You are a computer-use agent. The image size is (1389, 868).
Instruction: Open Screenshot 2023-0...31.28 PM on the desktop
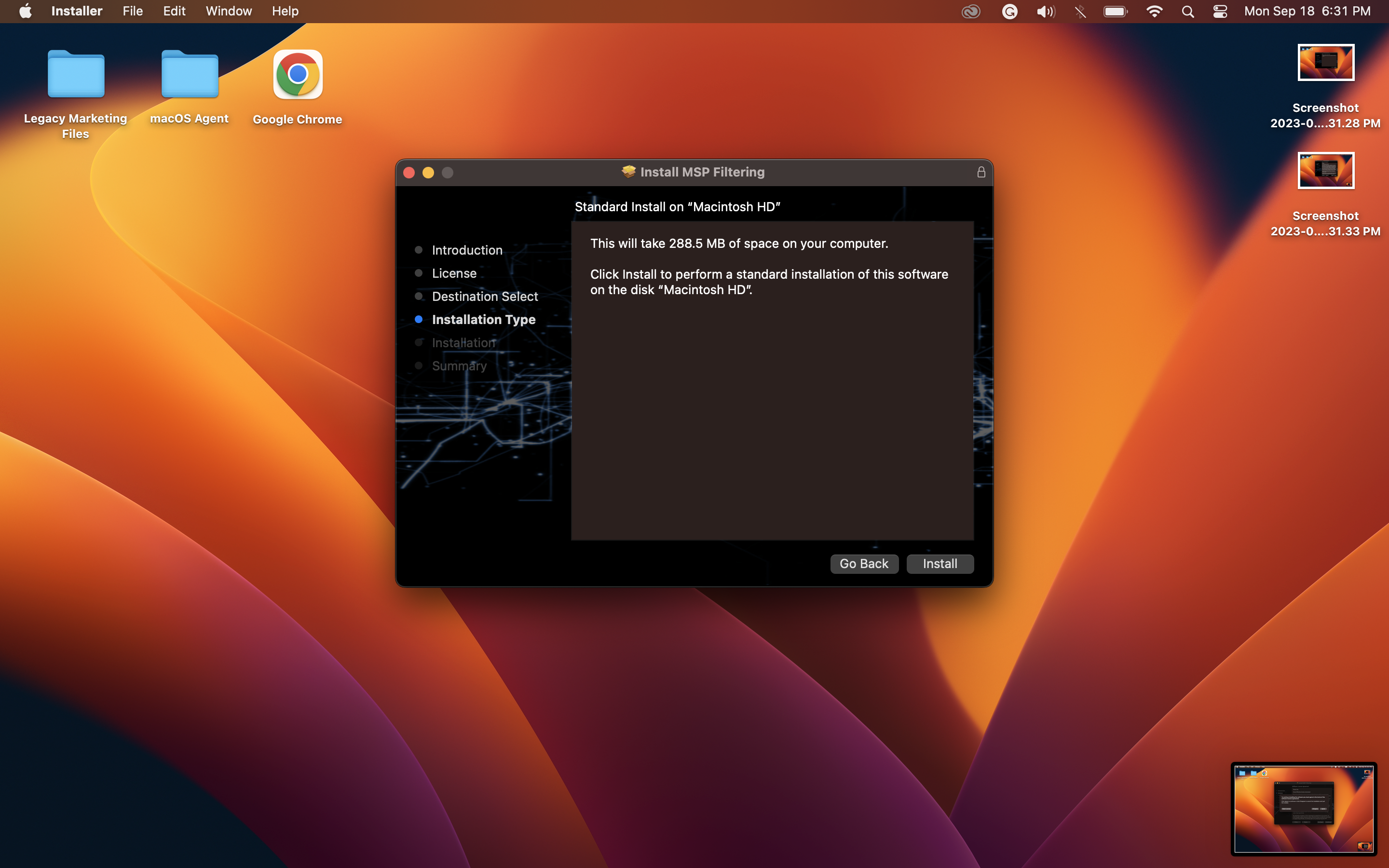pyautogui.click(x=1325, y=63)
